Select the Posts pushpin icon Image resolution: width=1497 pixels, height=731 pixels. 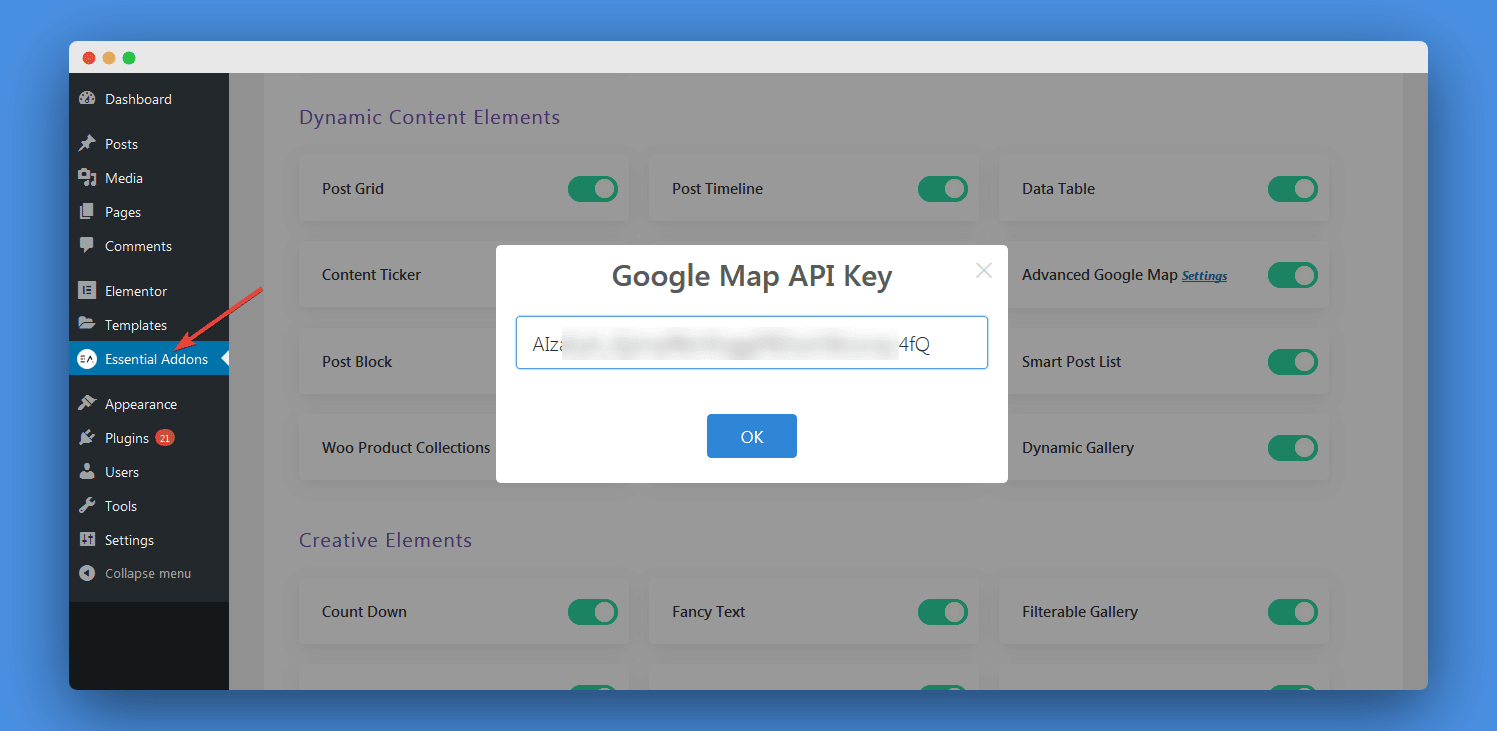tap(88, 143)
